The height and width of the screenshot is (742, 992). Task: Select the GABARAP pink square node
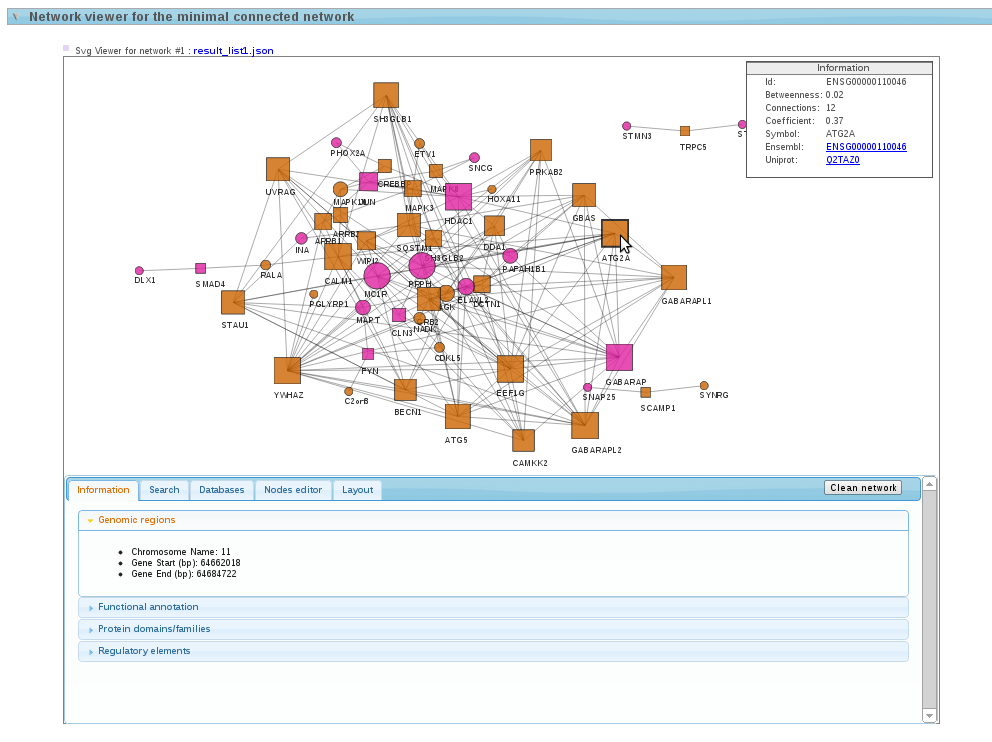[x=619, y=357]
